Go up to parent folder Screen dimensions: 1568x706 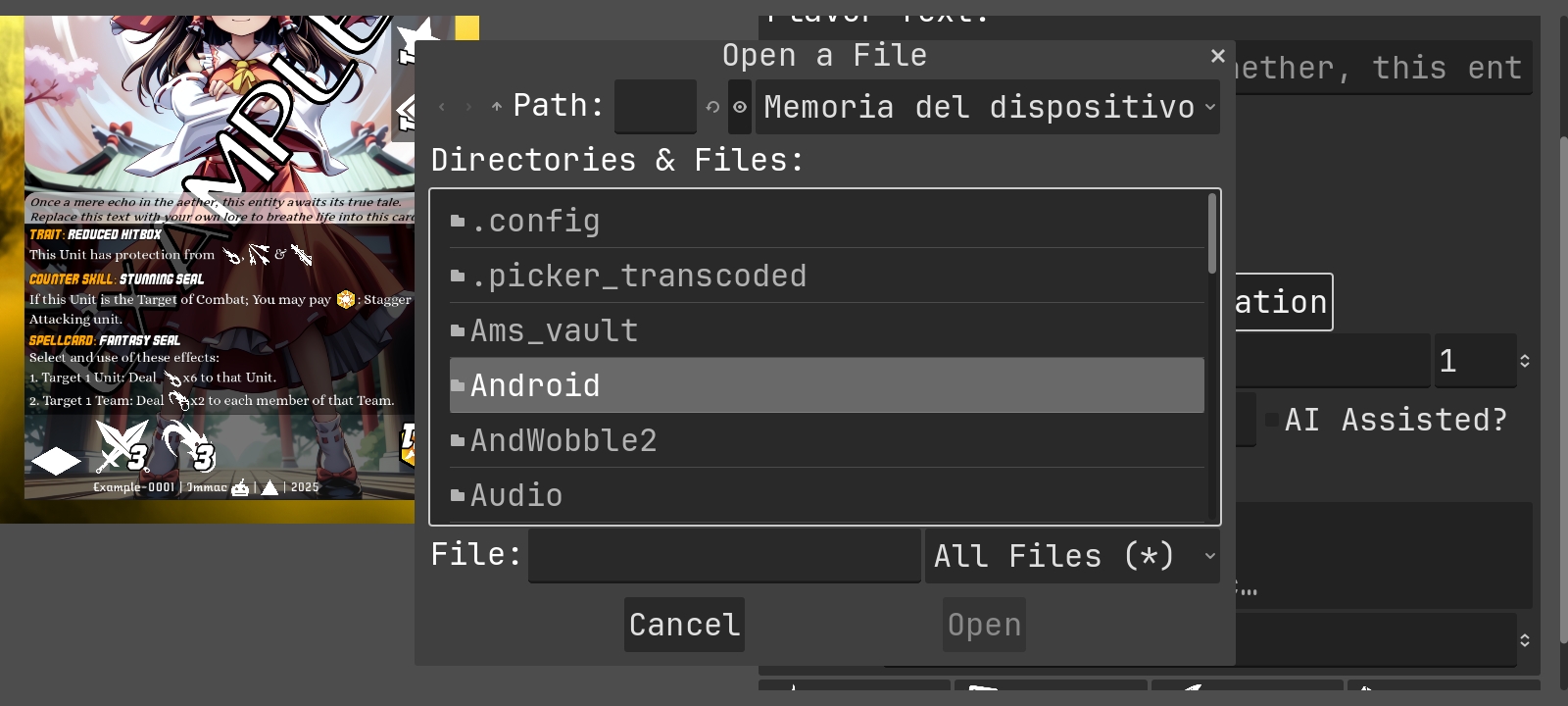point(497,107)
